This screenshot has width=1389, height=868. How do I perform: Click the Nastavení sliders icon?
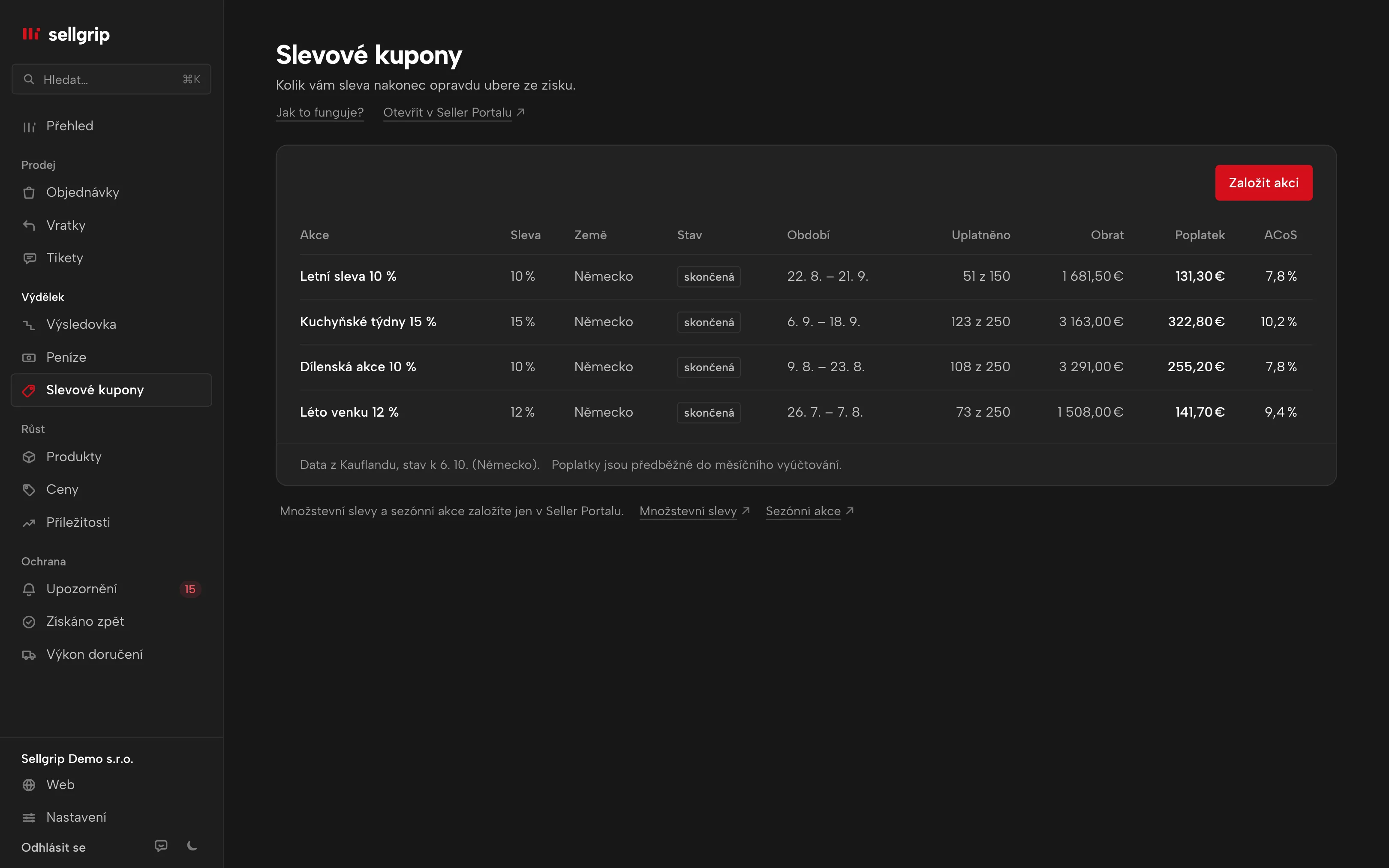click(x=29, y=817)
